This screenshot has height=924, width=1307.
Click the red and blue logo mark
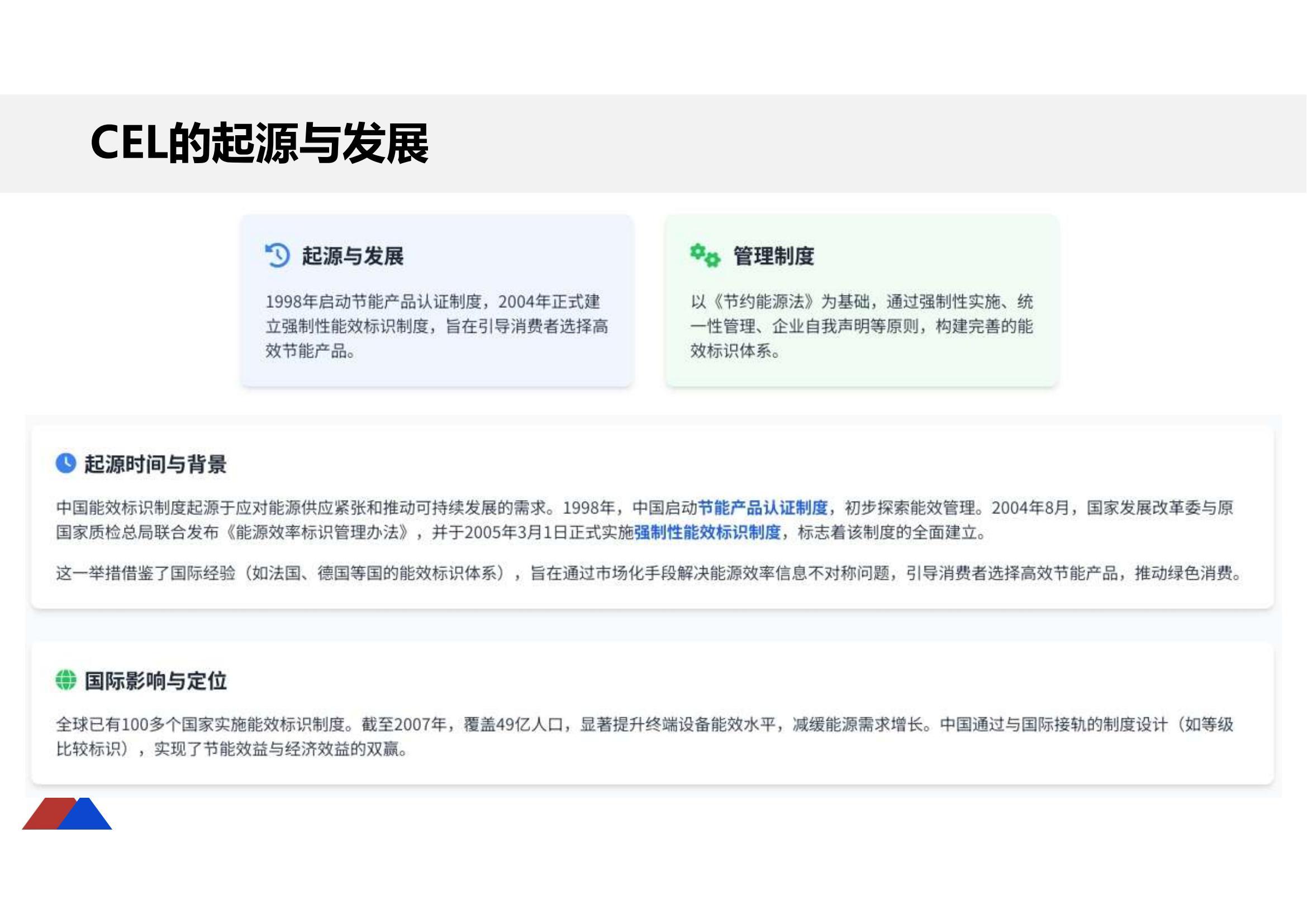pyautogui.click(x=66, y=813)
